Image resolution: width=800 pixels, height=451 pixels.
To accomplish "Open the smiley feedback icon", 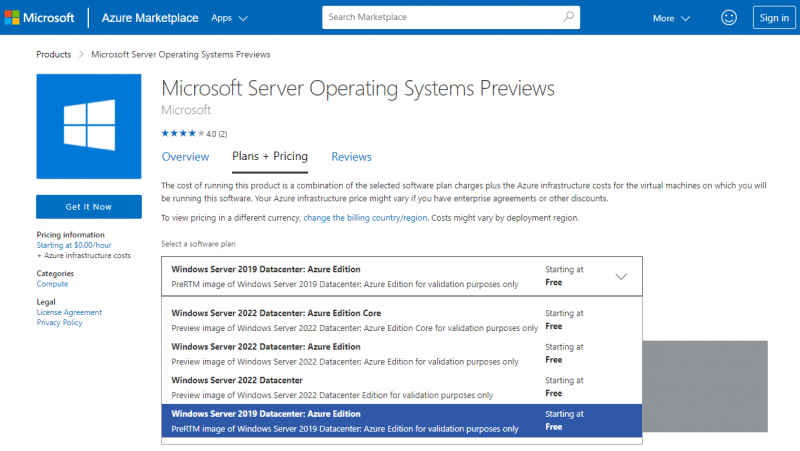I will [x=729, y=18].
